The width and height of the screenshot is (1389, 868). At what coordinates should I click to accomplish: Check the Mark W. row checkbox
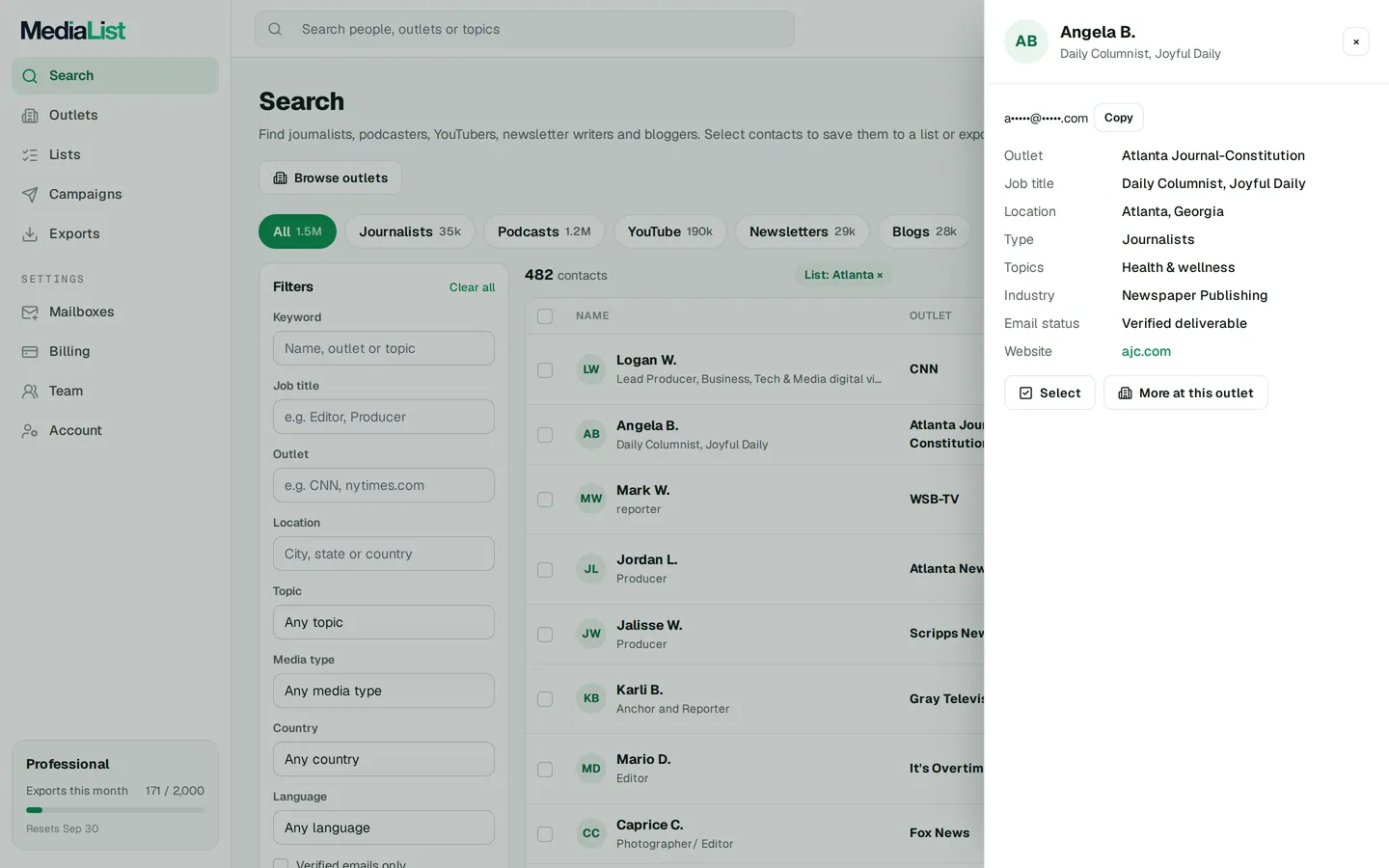(x=545, y=500)
